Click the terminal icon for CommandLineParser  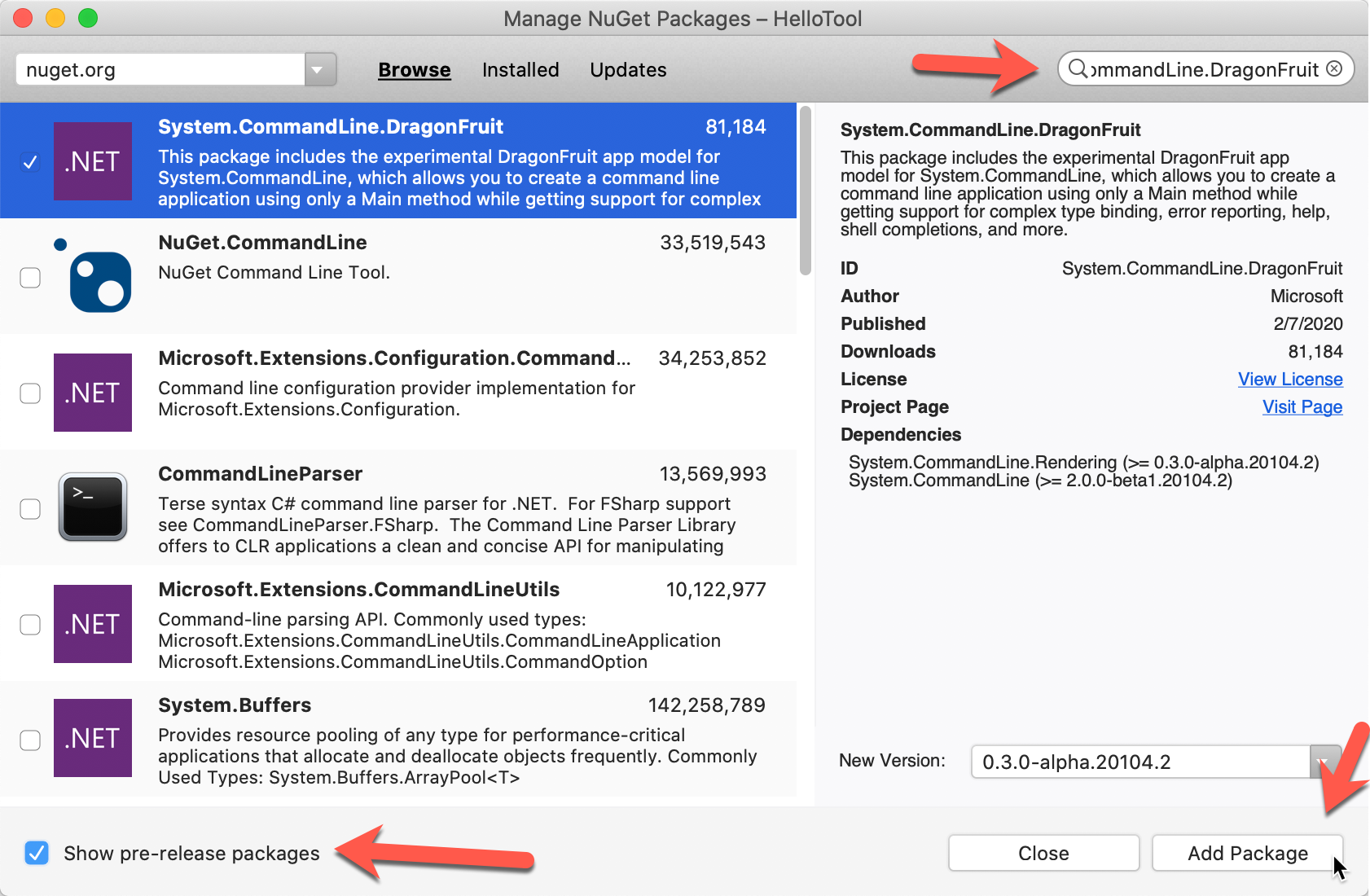[92, 507]
